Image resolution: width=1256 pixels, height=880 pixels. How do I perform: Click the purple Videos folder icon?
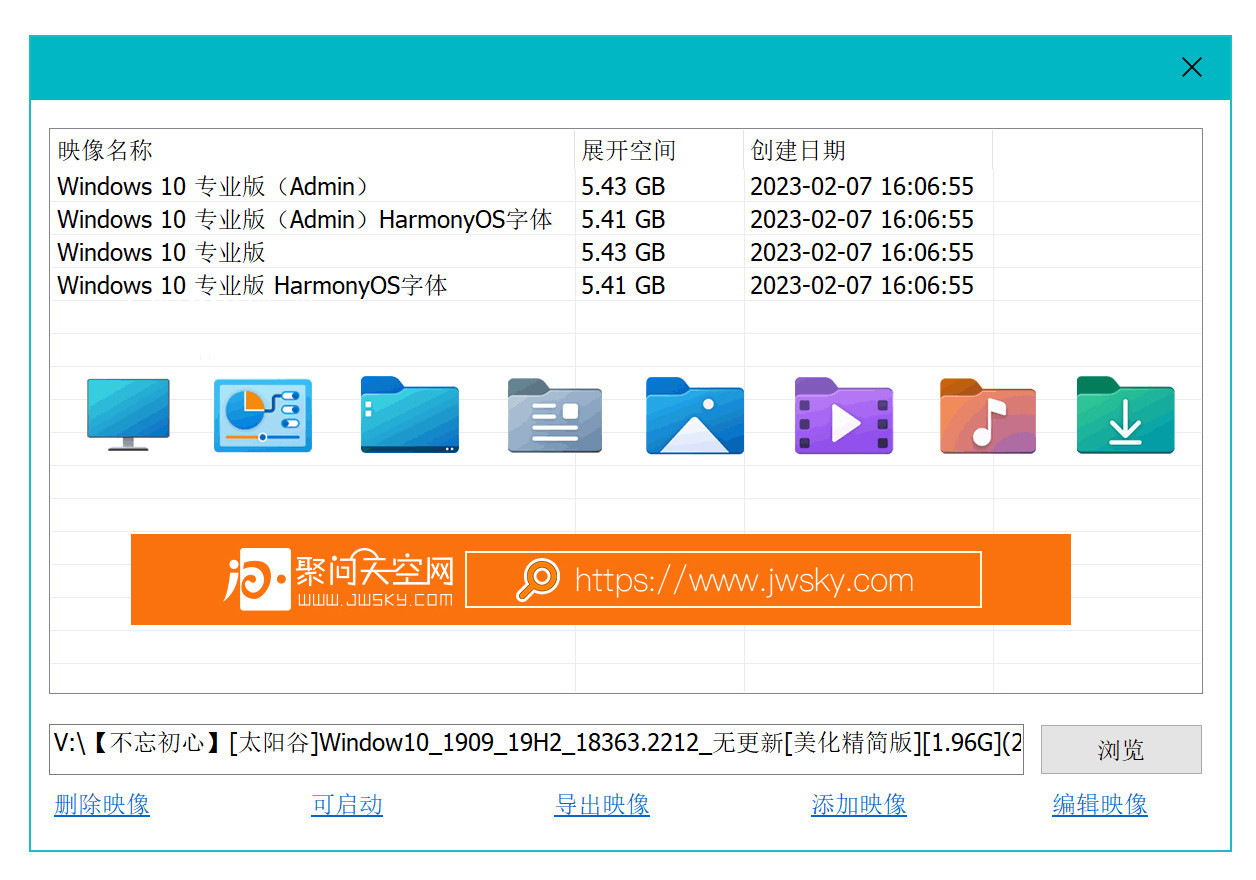point(843,416)
